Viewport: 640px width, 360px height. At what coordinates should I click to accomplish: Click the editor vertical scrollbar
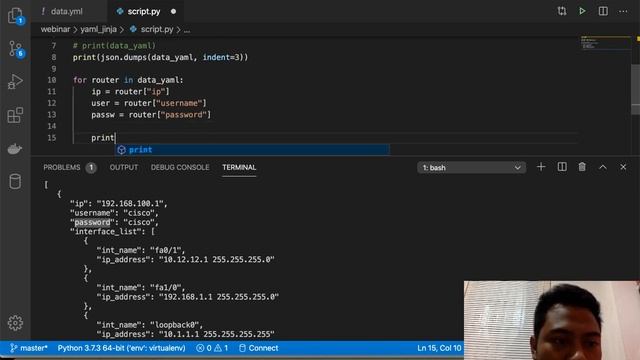[x=636, y=90]
